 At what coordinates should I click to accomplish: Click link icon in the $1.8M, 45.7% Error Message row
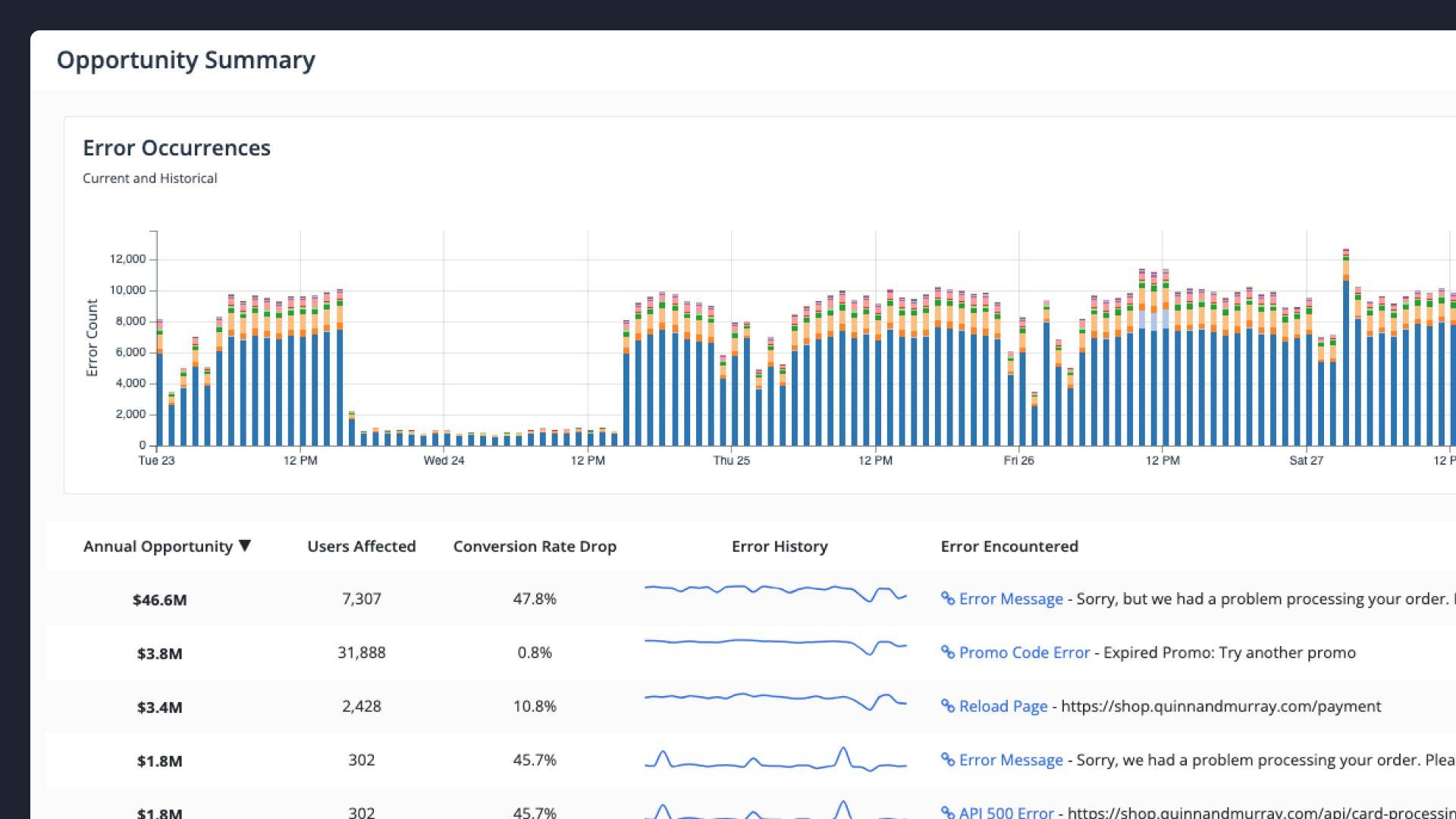pyautogui.click(x=948, y=760)
